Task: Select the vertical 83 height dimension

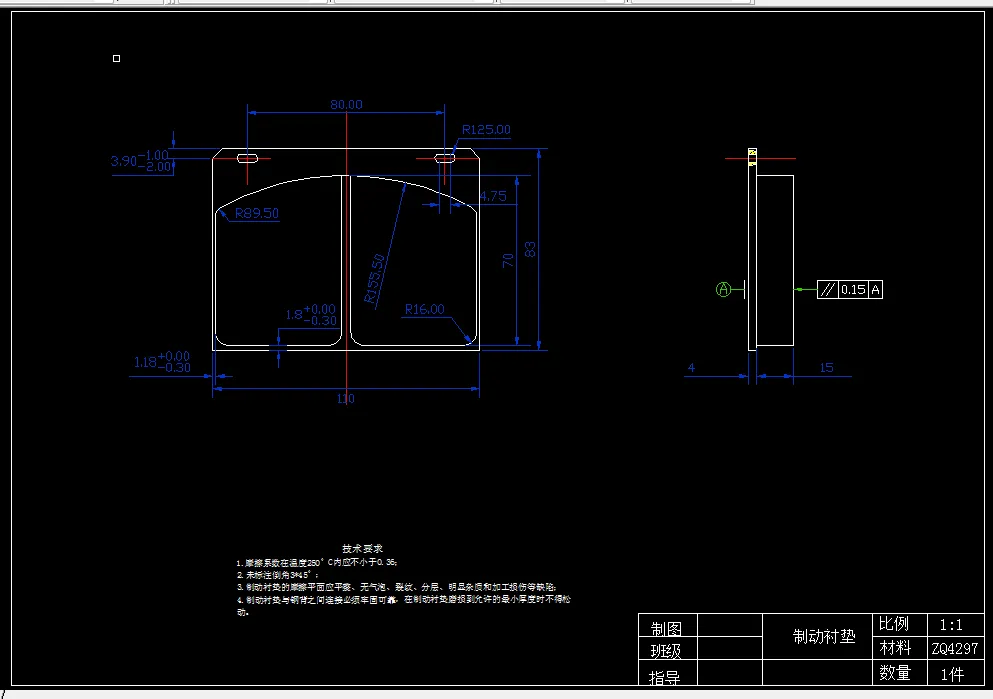Action: (530, 249)
